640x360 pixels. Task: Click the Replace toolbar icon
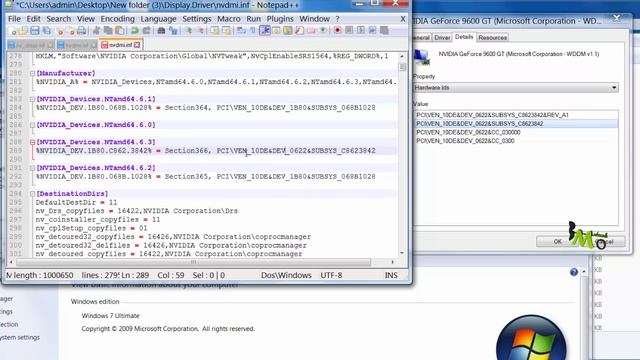[x=173, y=31]
